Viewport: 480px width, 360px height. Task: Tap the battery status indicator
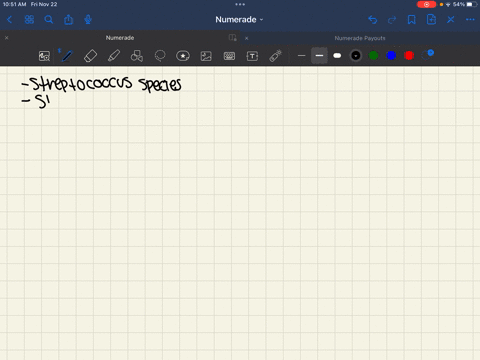tap(472, 4)
